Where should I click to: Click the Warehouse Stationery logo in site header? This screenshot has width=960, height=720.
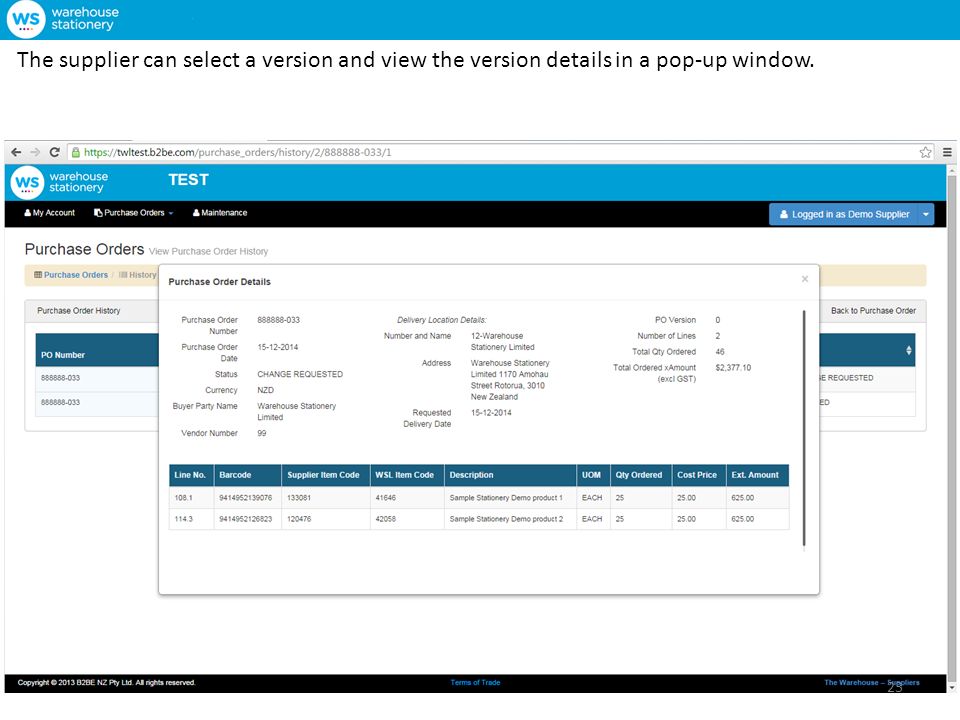point(59,182)
